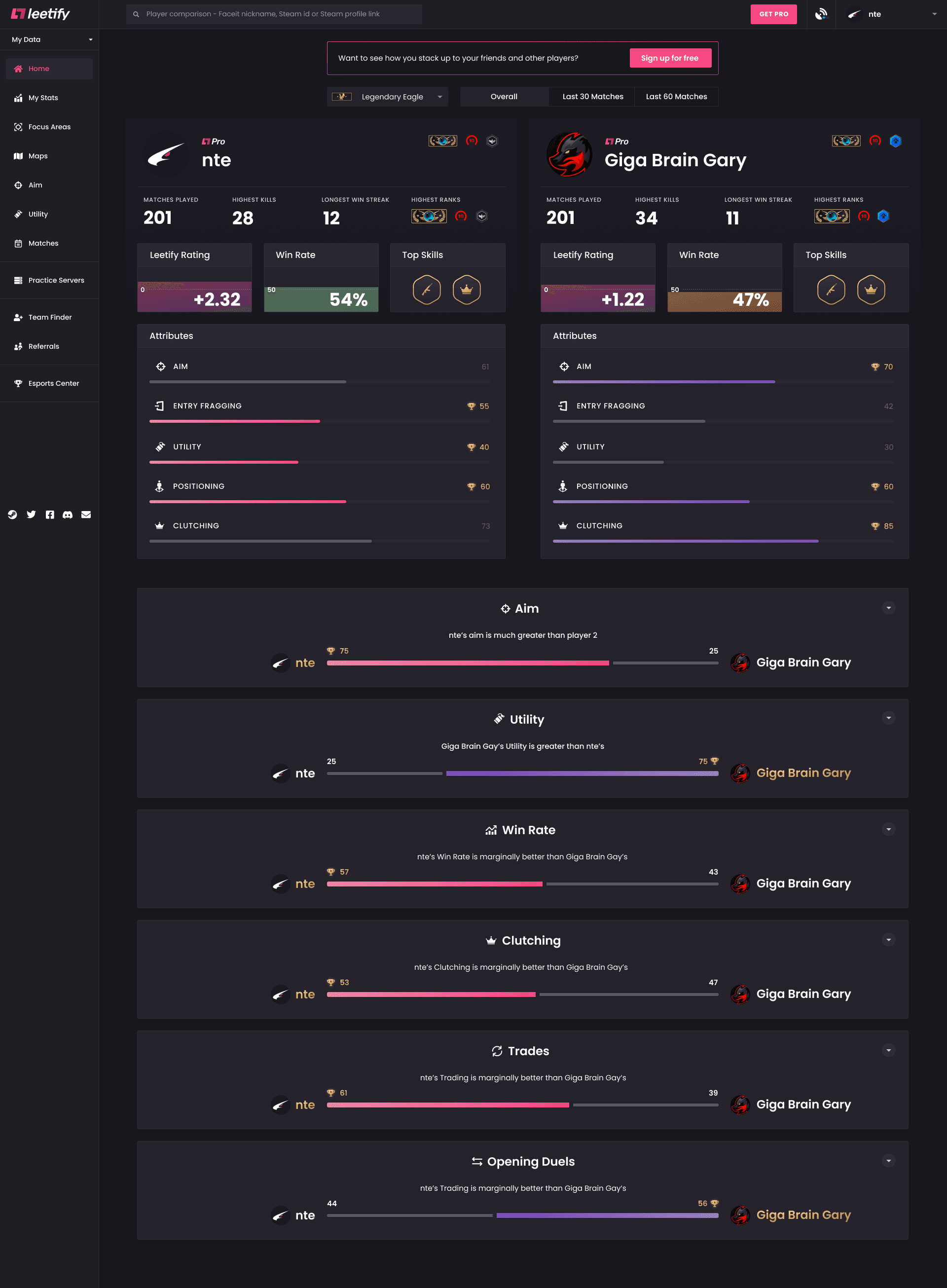Expand the Clutching comparison section
This screenshot has width=947, height=1288.
[888, 940]
